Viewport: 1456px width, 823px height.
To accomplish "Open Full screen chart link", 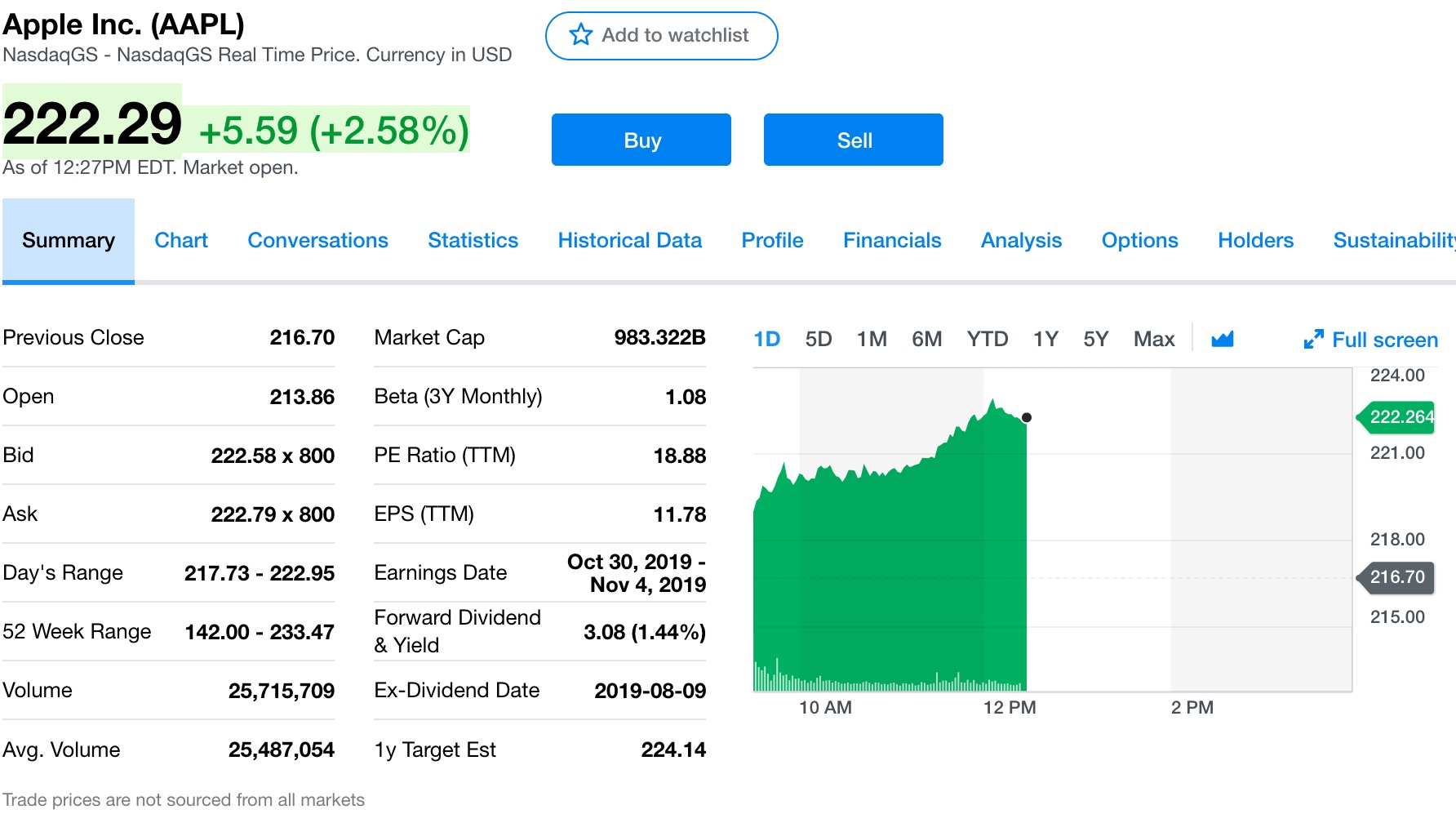I will [x=1384, y=340].
